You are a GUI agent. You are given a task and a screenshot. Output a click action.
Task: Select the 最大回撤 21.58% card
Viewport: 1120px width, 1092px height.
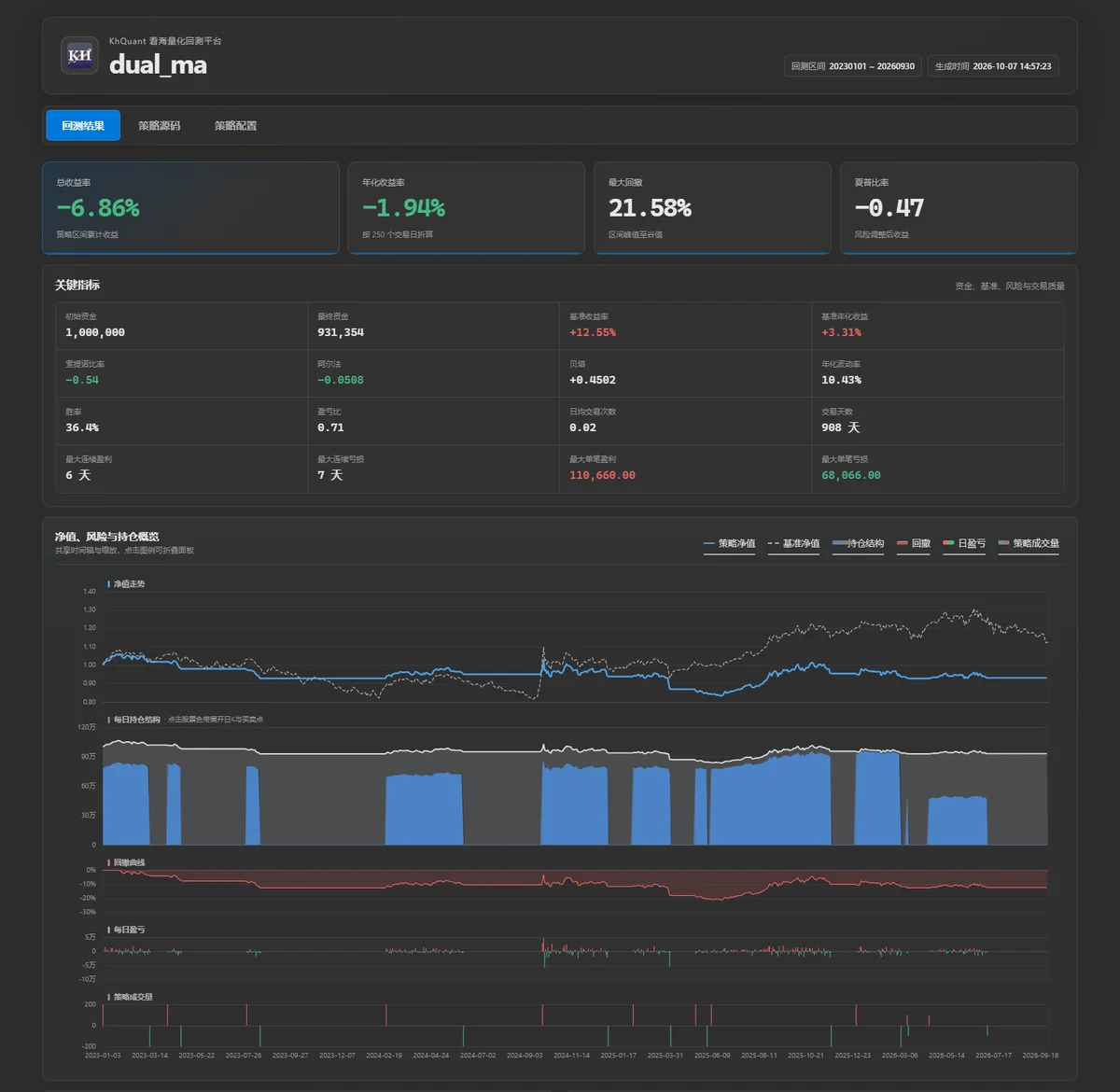712,207
